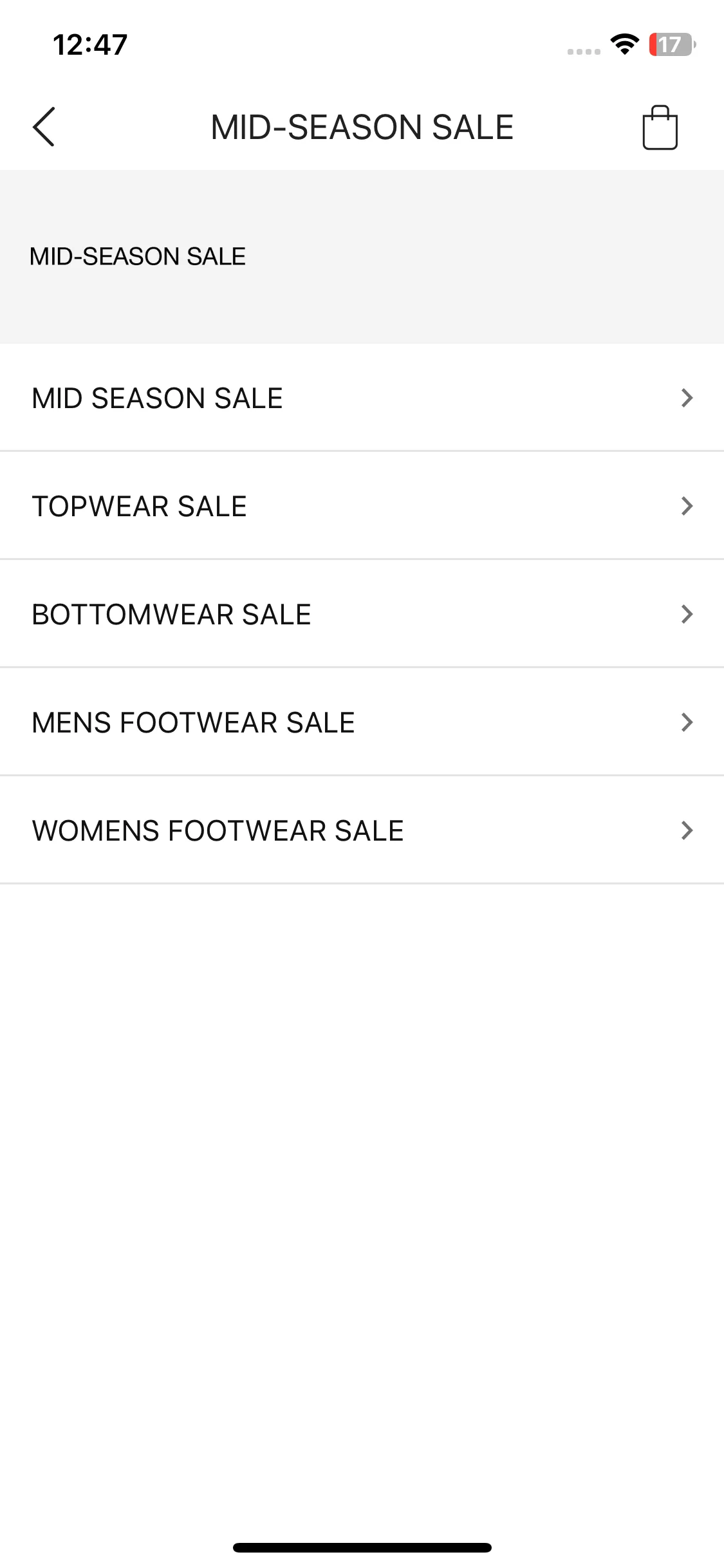Open the TOPWEAR SALE category
This screenshot has height=1568, width=724.
point(362,506)
